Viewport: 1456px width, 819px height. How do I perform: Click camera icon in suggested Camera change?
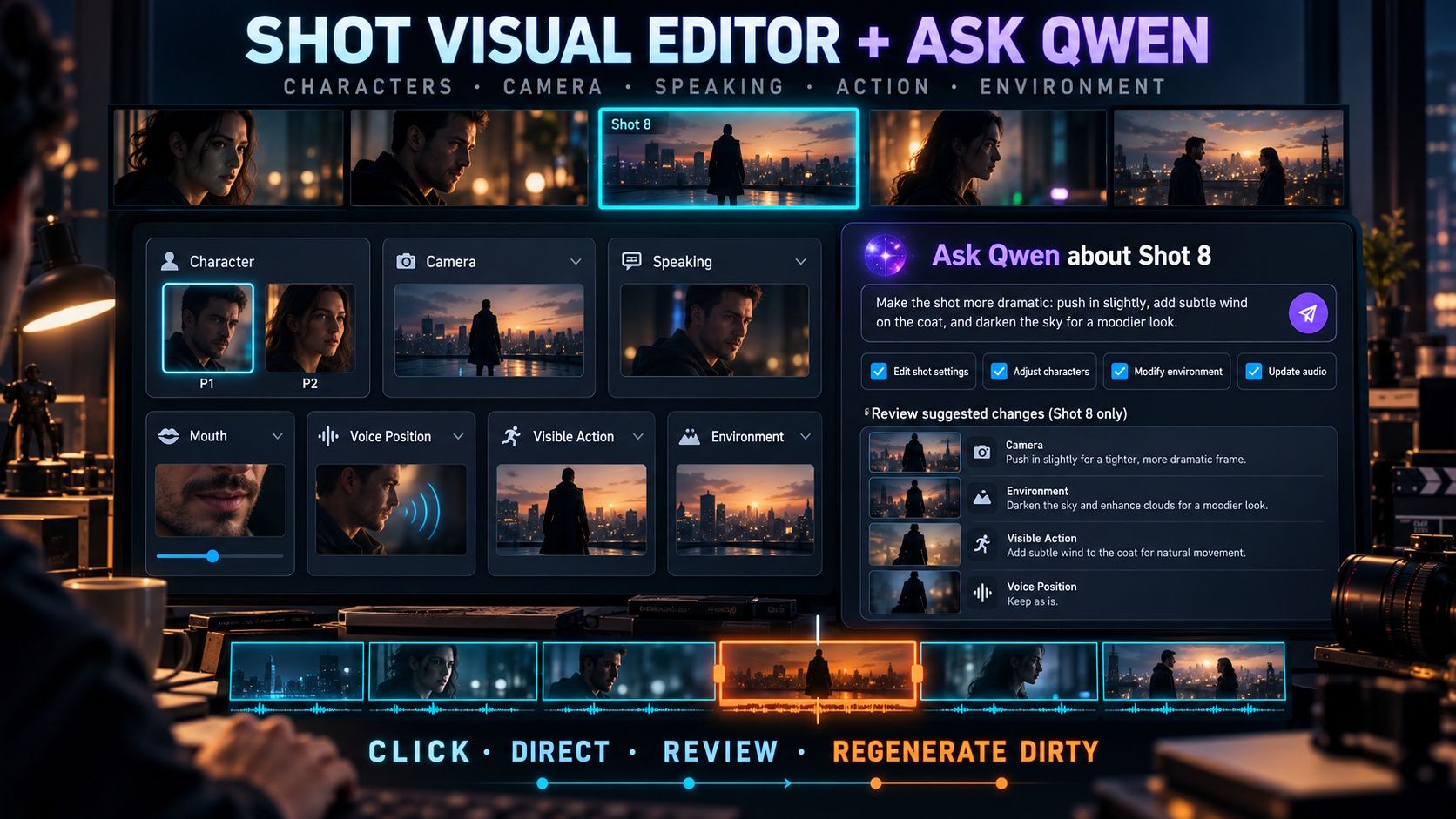tap(982, 452)
